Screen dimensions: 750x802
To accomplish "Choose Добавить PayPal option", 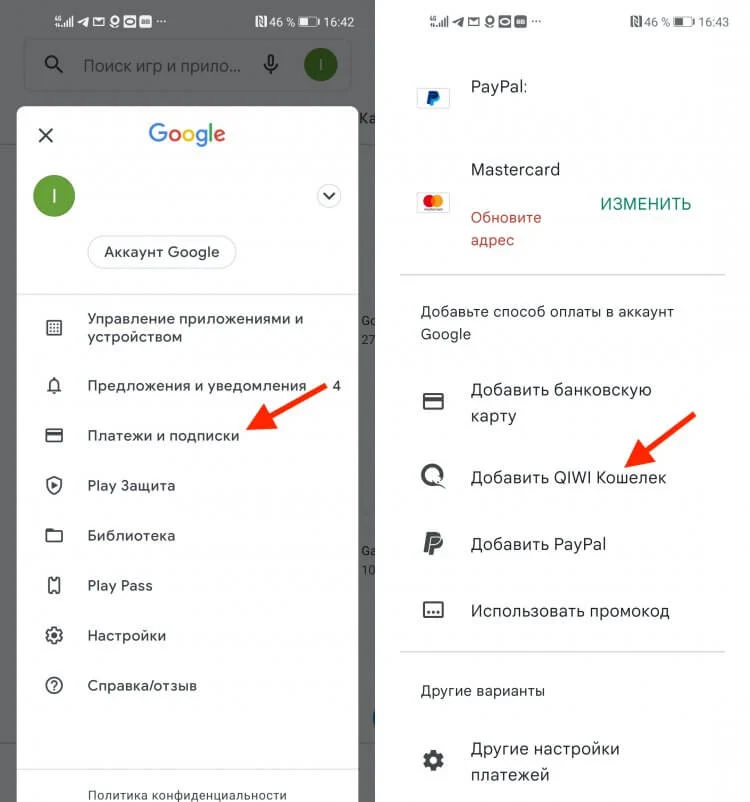I will pyautogui.click(x=562, y=544).
